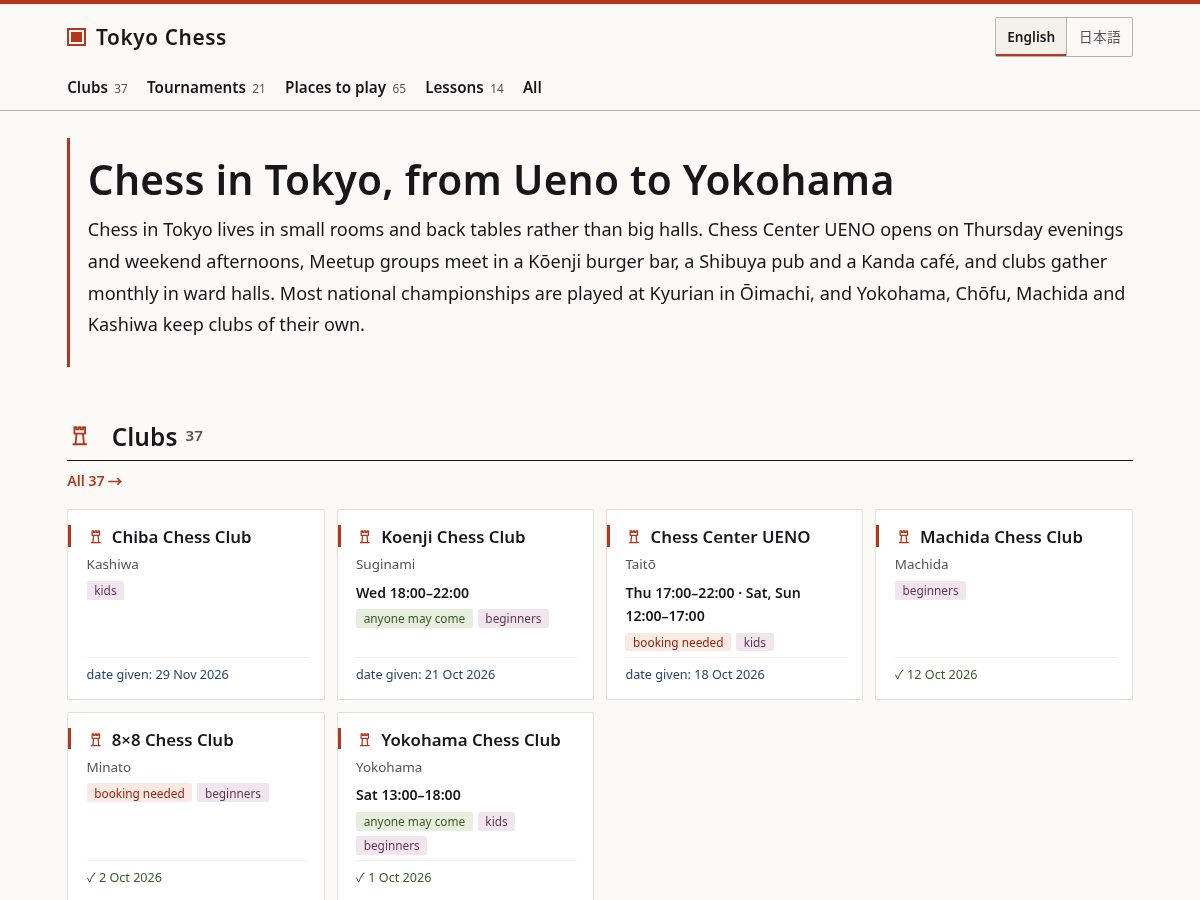
Task: Select the All nav tab
Action: pos(532,87)
